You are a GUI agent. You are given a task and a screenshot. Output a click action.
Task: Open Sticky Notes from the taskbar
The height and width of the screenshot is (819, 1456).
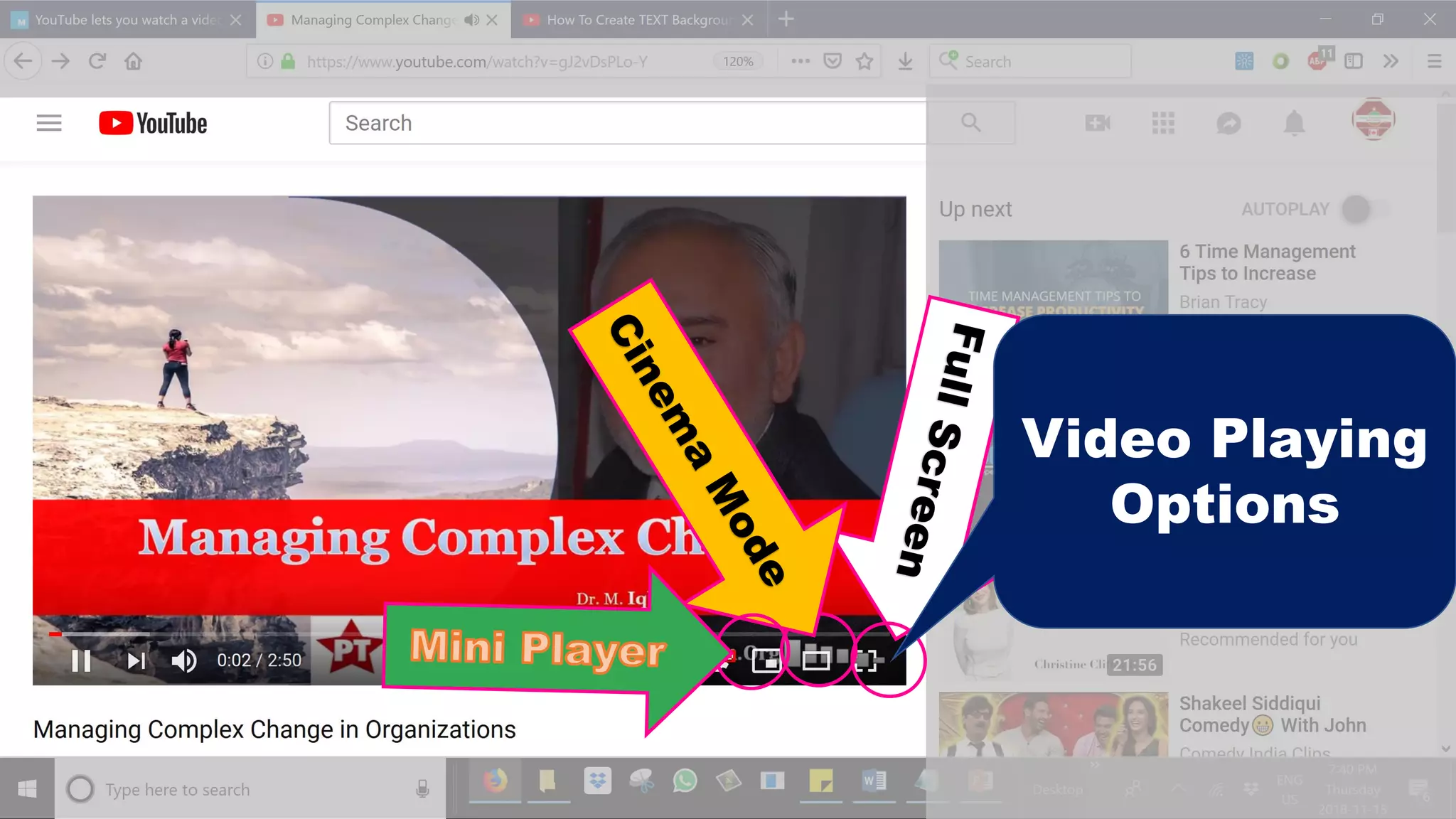click(x=821, y=782)
